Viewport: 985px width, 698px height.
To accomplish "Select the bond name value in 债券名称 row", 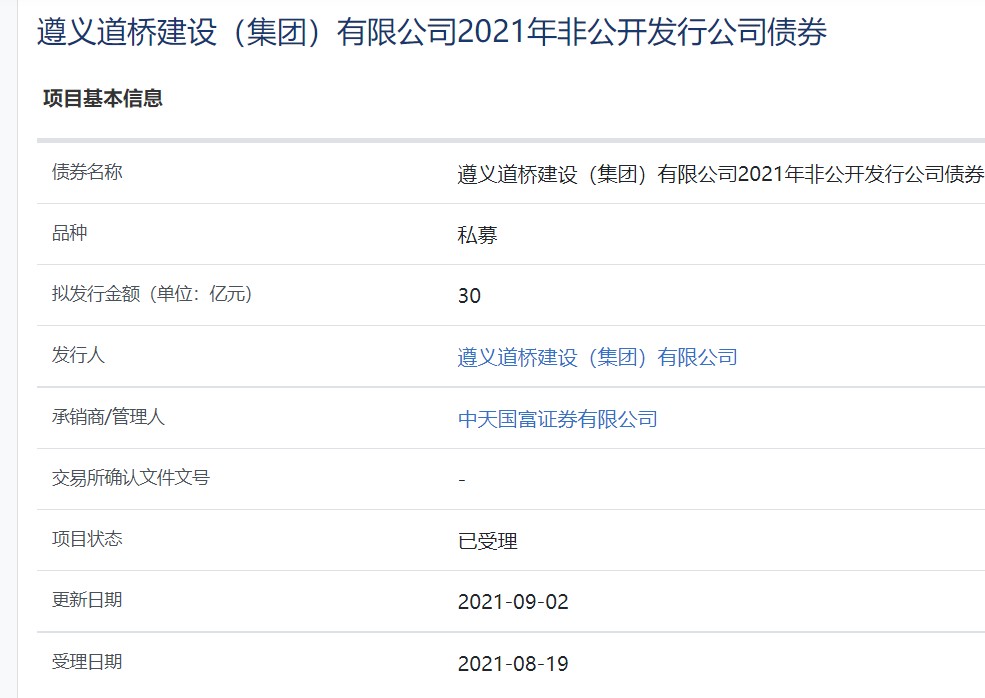I will pyautogui.click(x=721, y=174).
